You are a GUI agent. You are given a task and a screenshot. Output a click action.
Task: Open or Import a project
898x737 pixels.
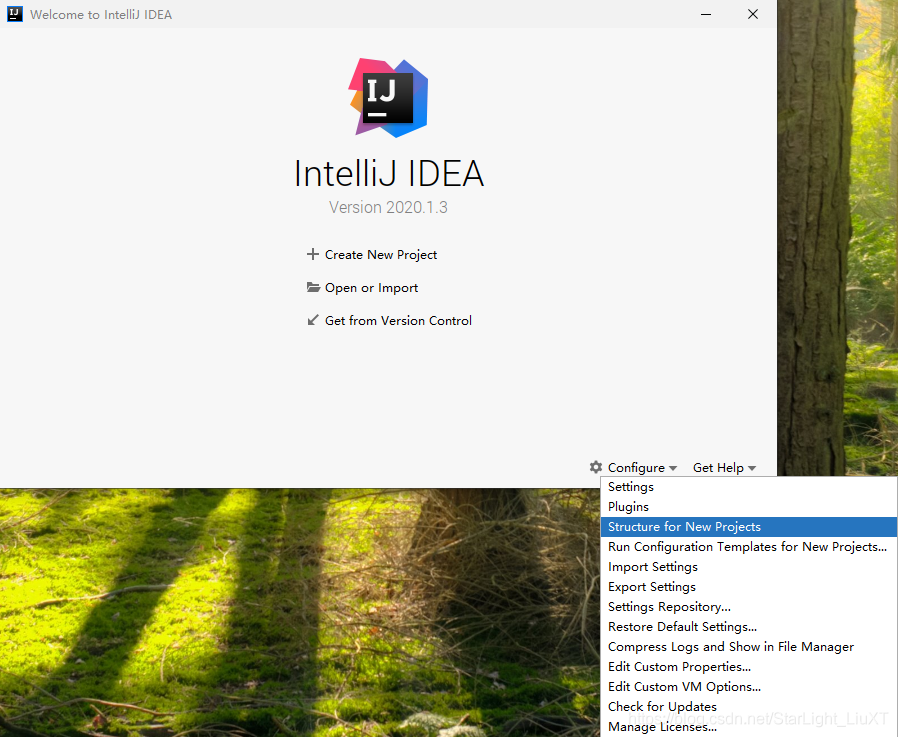[371, 287]
